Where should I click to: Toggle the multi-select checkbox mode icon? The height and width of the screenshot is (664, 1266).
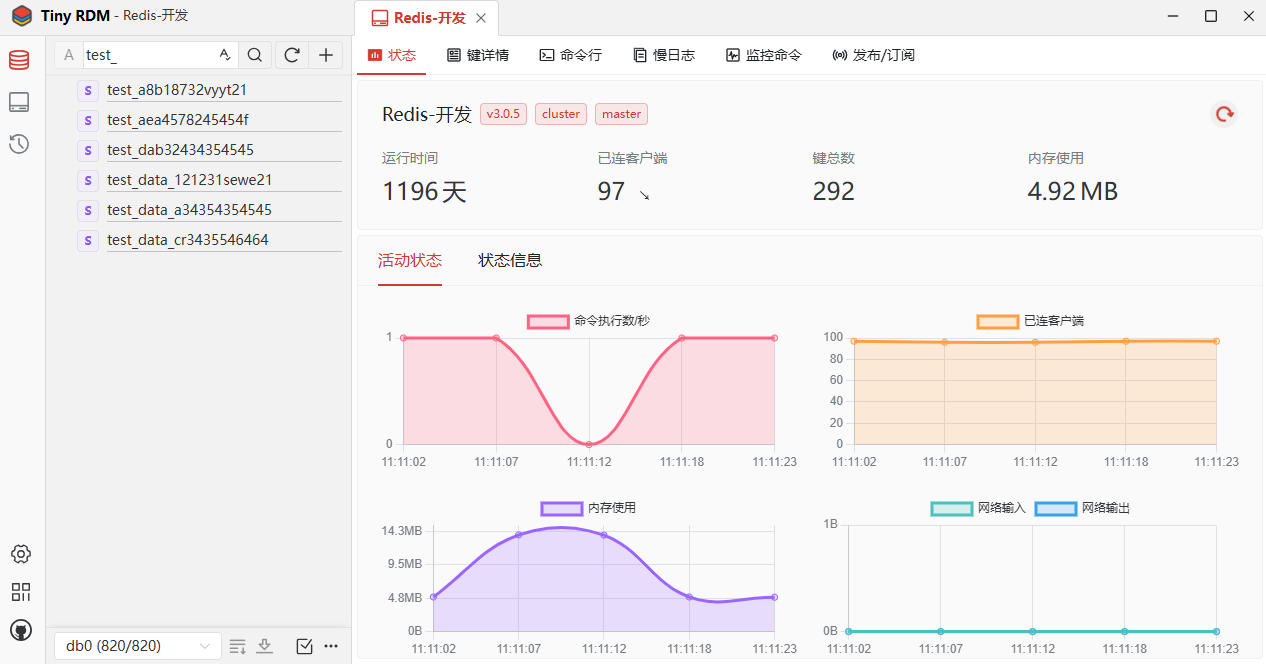pos(305,646)
